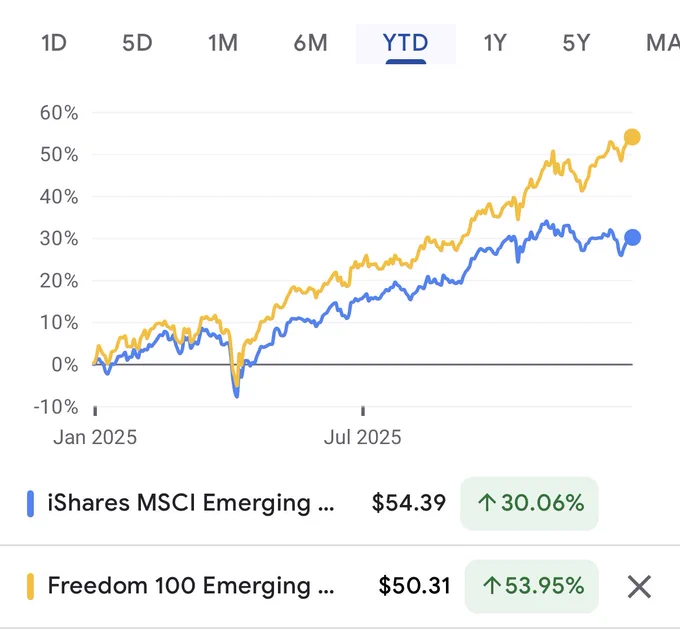Open Freedom 100 Emerging fund entry
Screen dimensions: 680x634
tap(191, 585)
